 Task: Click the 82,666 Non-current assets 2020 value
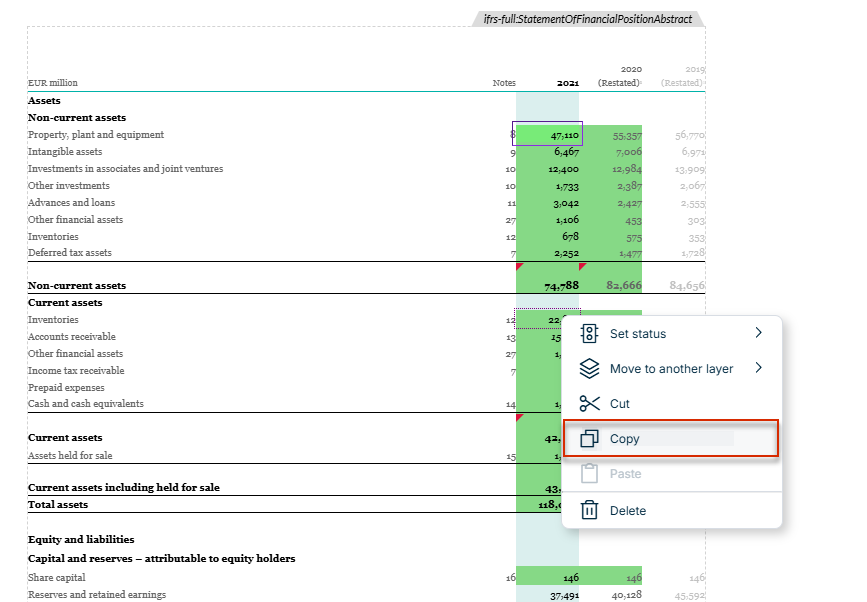(x=624, y=285)
